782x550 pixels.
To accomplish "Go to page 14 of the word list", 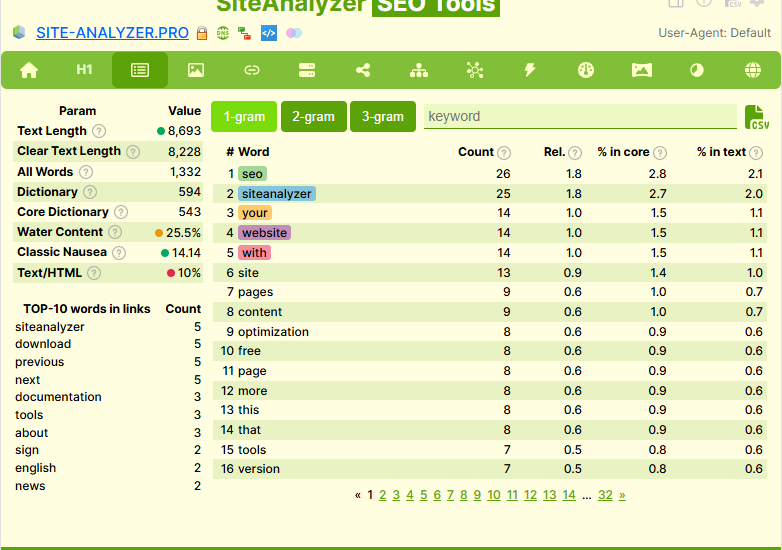I will (569, 495).
